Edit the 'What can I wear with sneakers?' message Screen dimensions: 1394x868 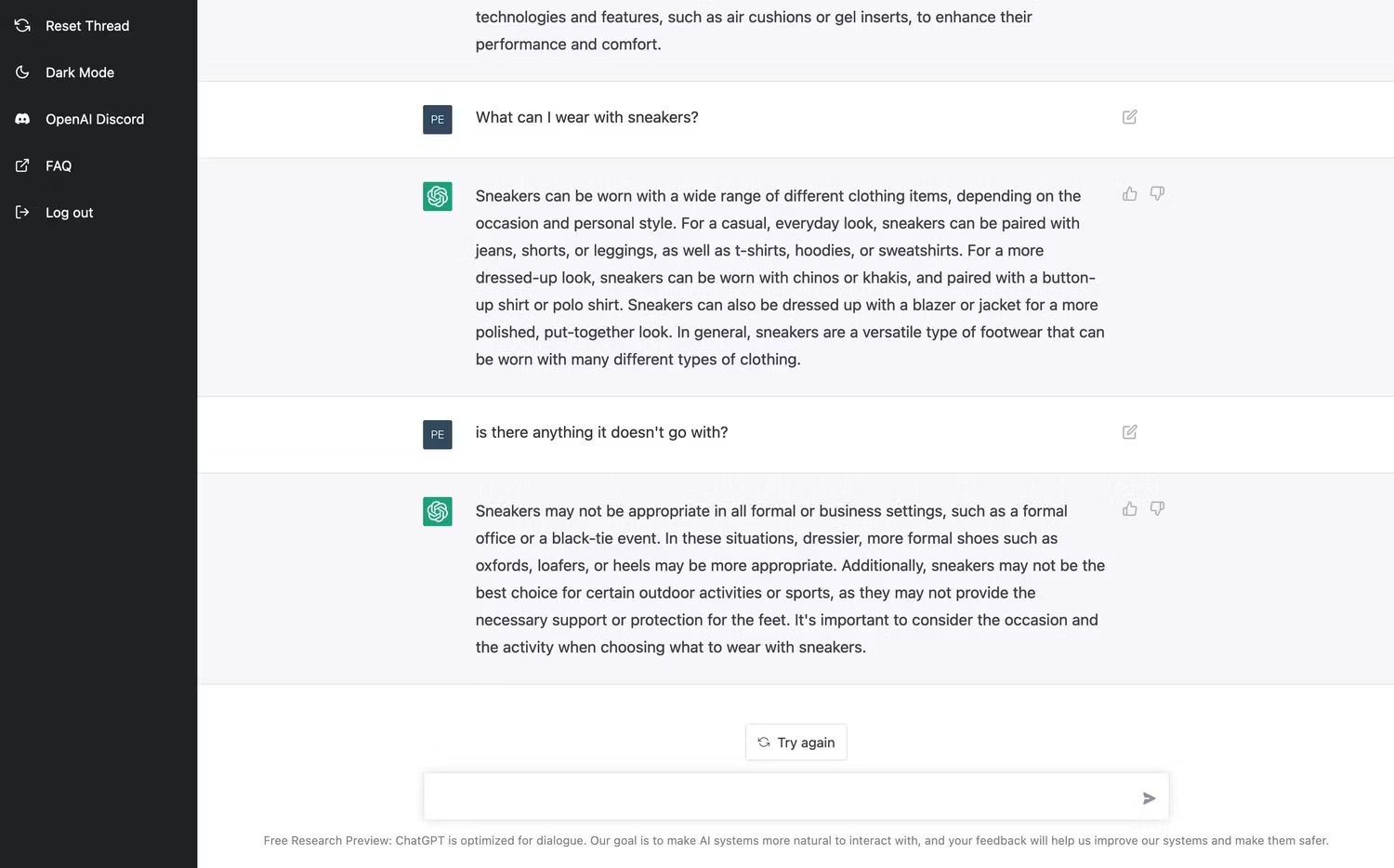point(1129,117)
